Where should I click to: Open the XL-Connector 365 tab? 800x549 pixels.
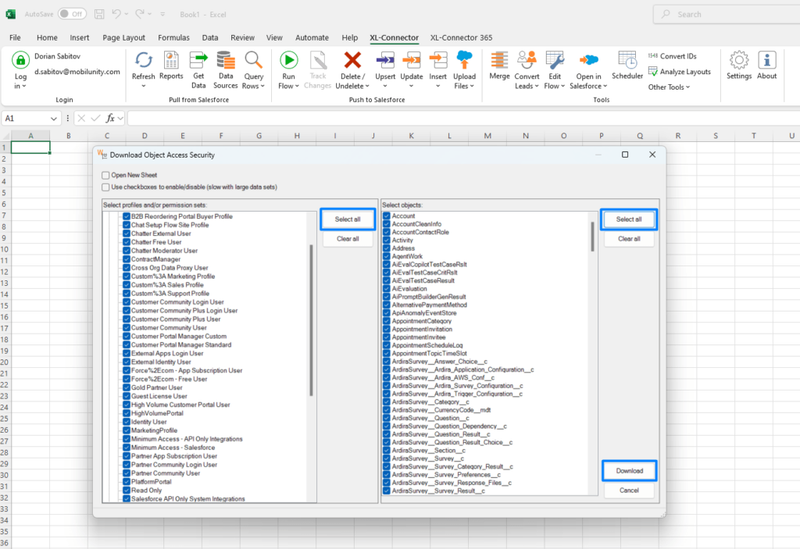tap(461, 38)
